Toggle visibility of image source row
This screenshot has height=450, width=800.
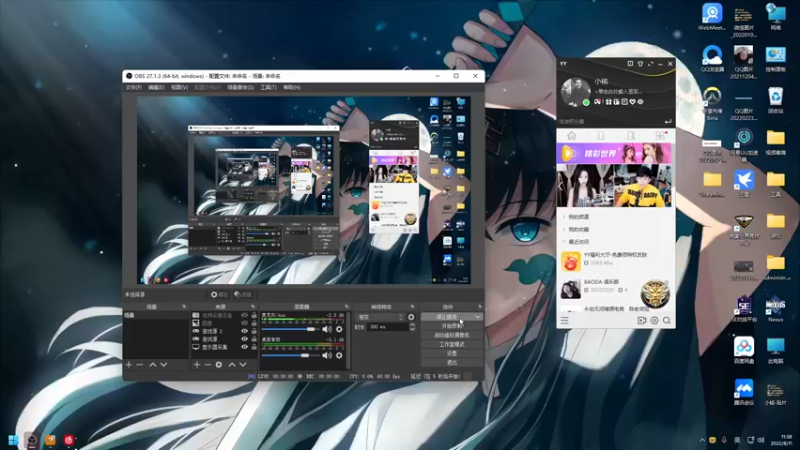pos(244,323)
